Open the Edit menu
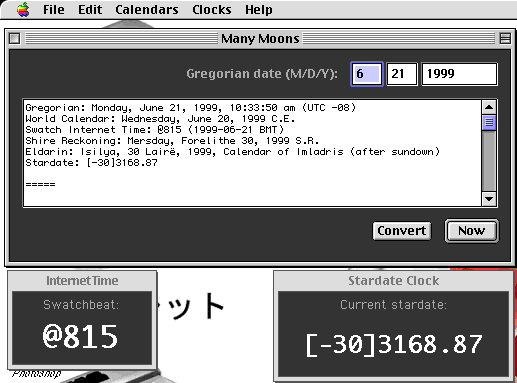Image resolution: width=517 pixels, height=383 pixels. point(90,9)
